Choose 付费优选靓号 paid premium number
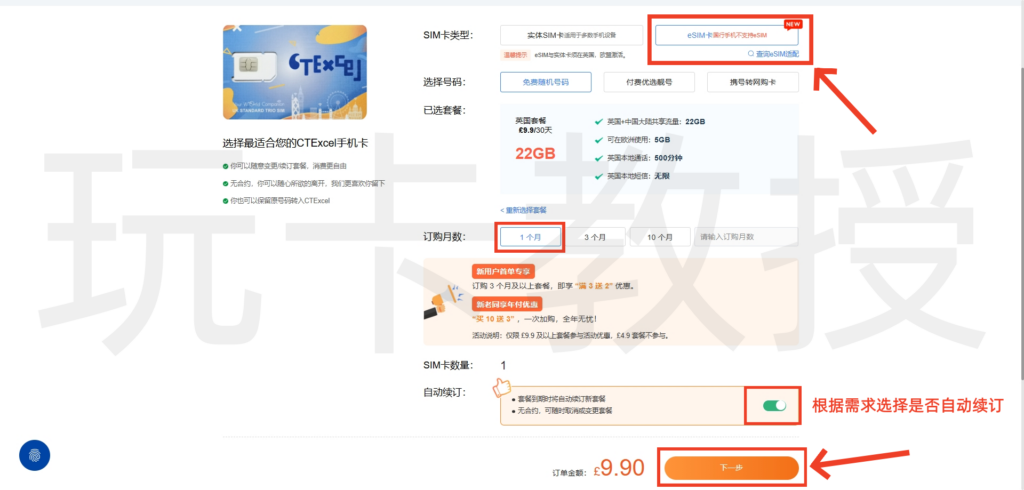1024x490 pixels. click(642, 82)
